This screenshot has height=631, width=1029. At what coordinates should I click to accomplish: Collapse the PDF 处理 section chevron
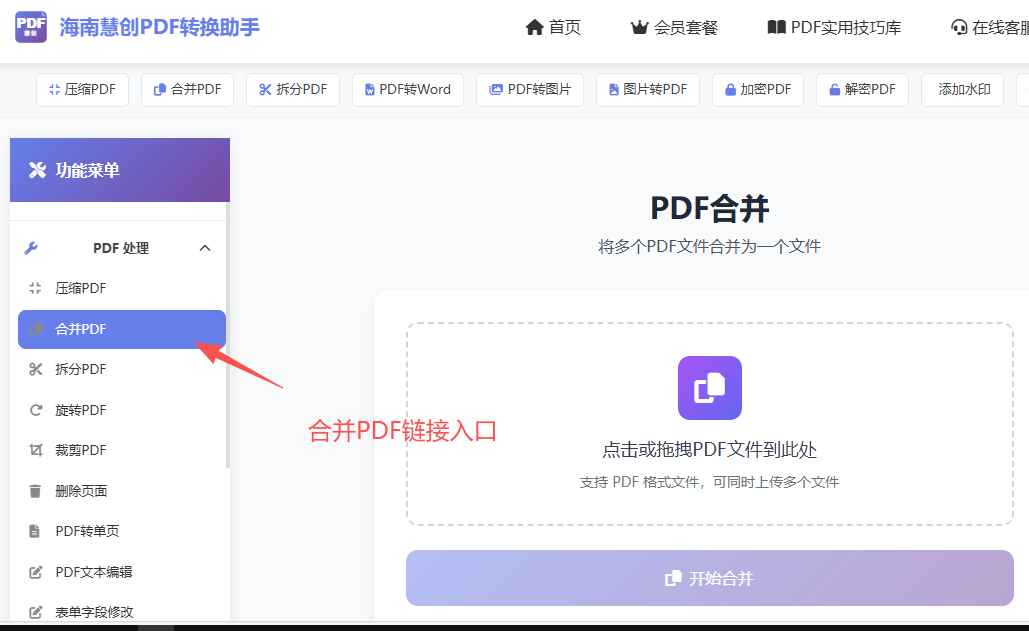pyautogui.click(x=205, y=248)
